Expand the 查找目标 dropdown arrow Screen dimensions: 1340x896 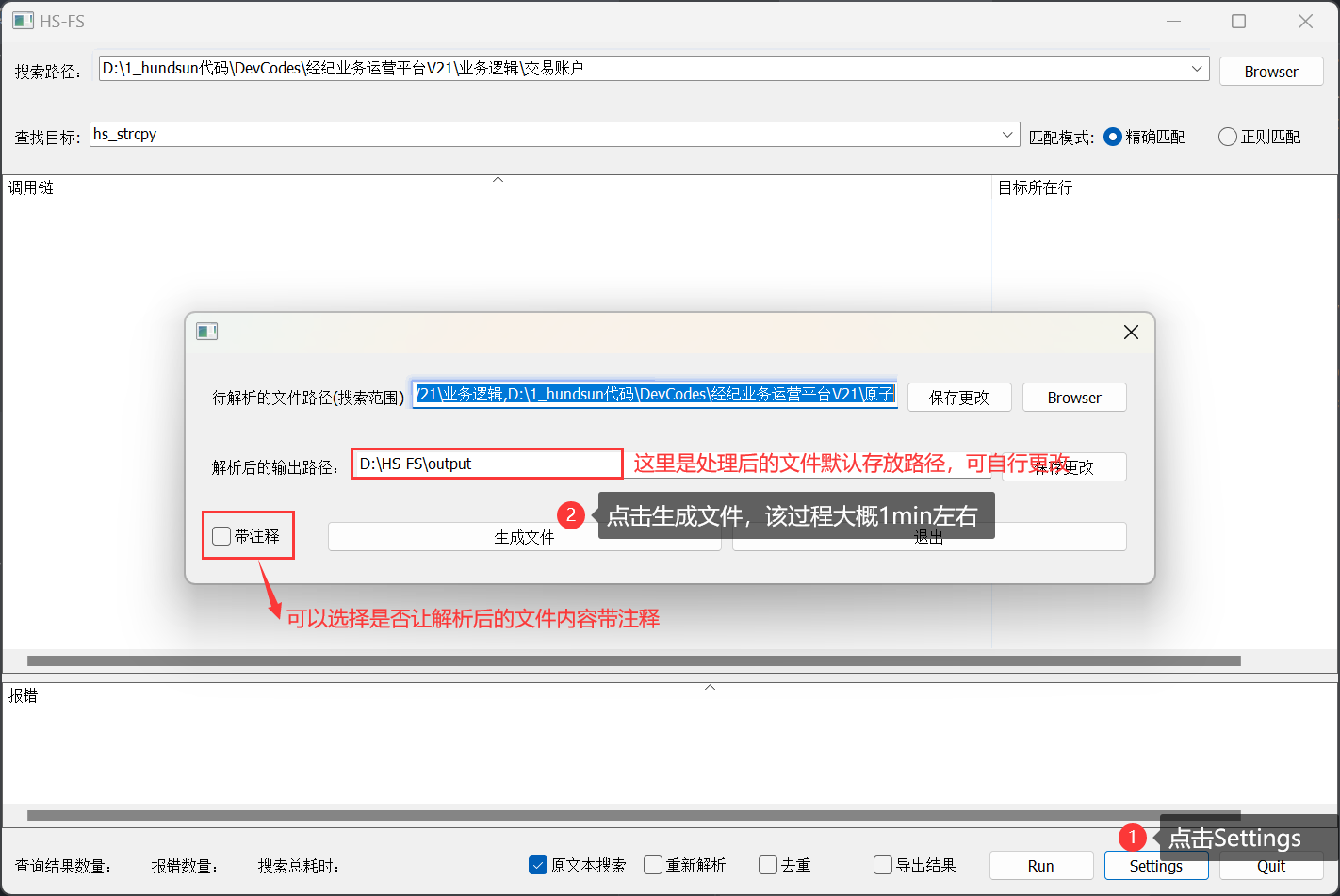[x=1007, y=135]
